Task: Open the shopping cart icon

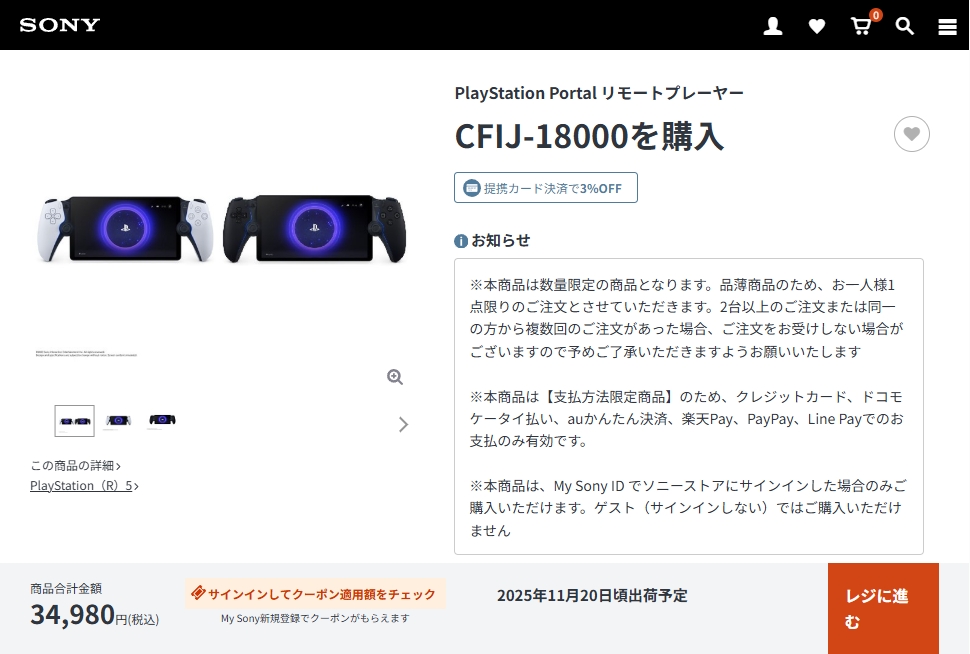Action: pyautogui.click(x=861, y=26)
